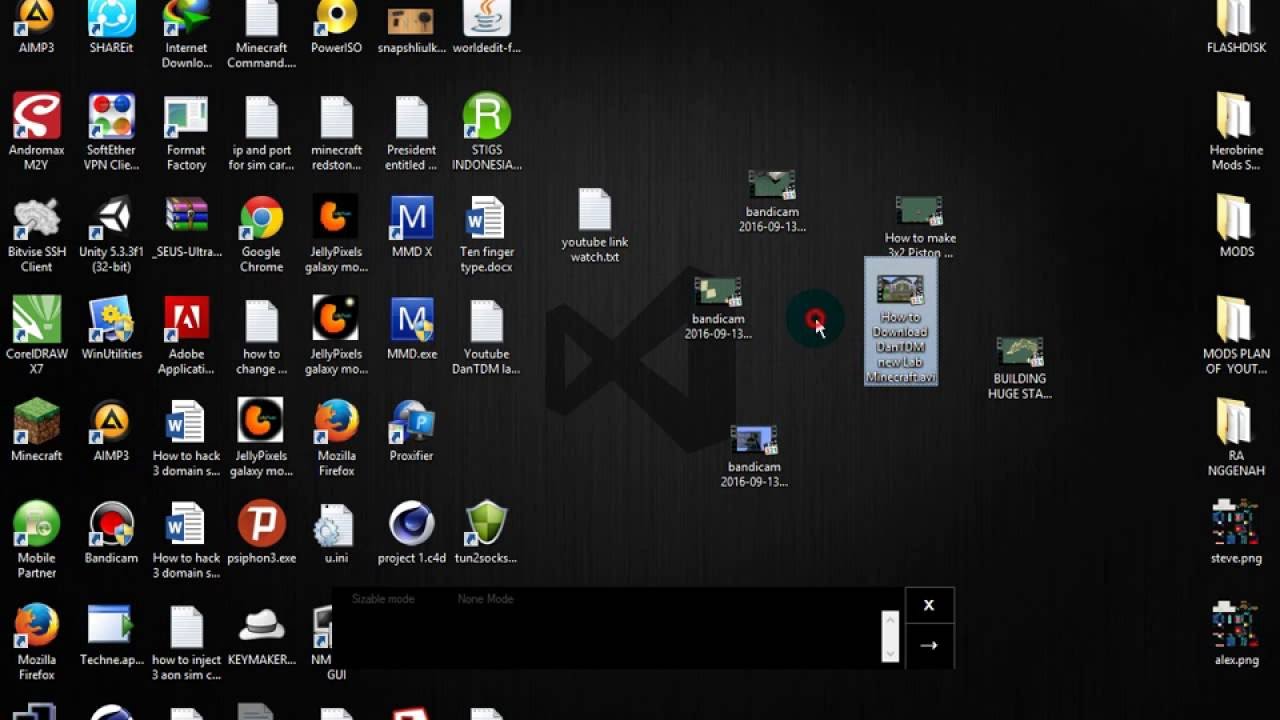Select the MMD.exe icon
The image size is (1280, 720).
tap(411, 328)
